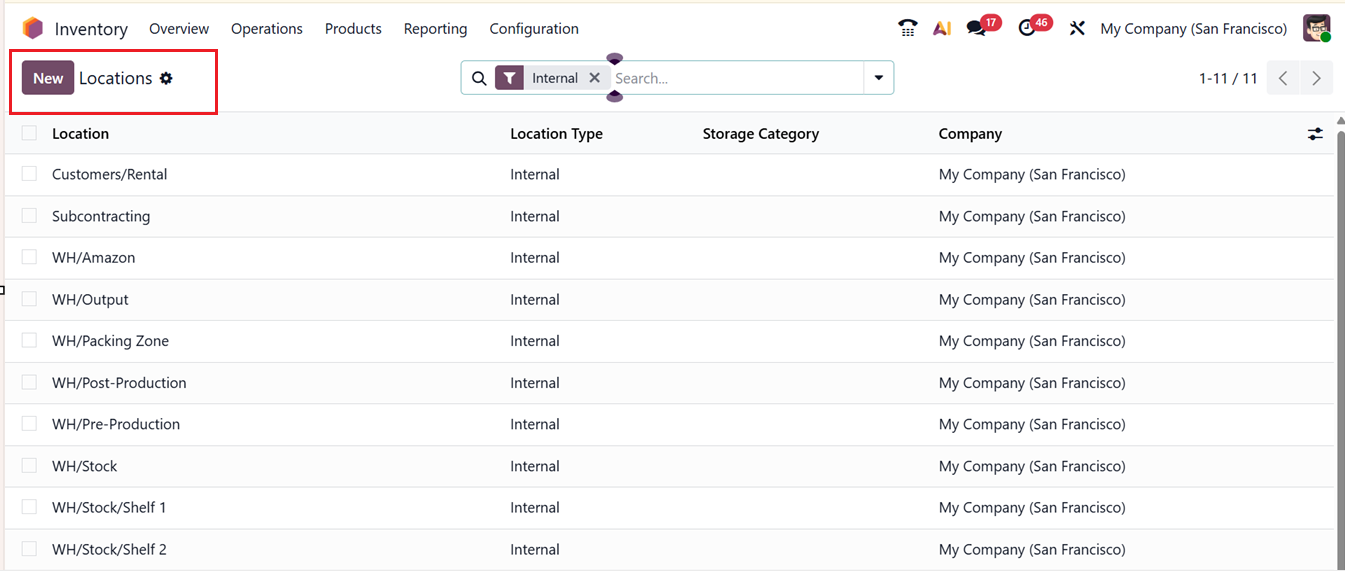Screen dimensions: 1345x571
Task: Click the Inventory app logo icon
Action: [33, 28]
